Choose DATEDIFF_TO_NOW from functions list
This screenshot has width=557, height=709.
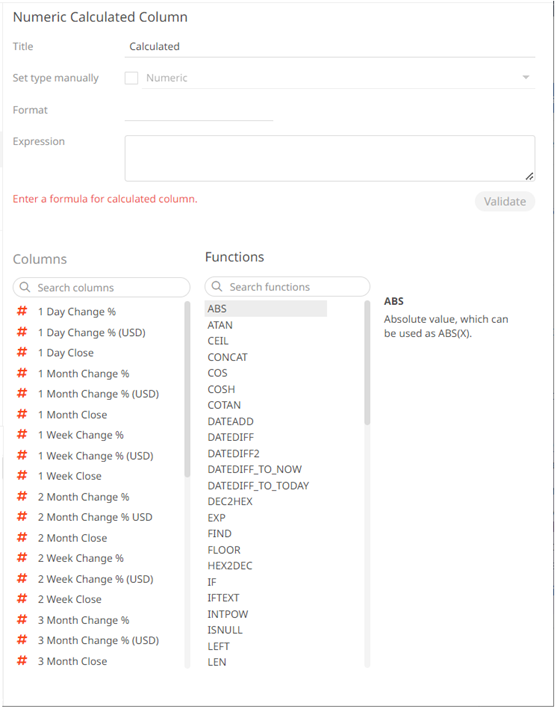point(255,469)
